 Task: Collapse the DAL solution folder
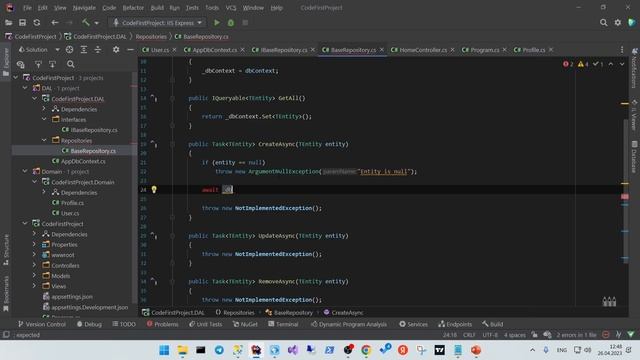coord(25,88)
